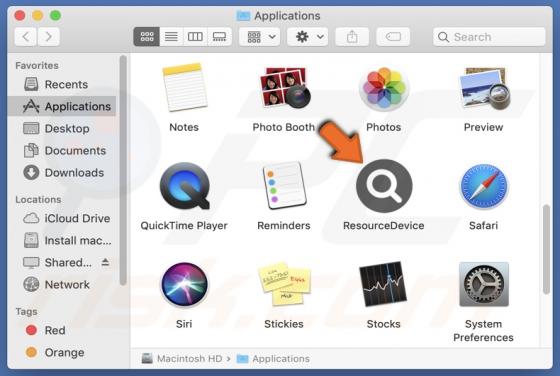
Task: Open the System Preferences gear icon
Action: pyautogui.click(x=484, y=285)
